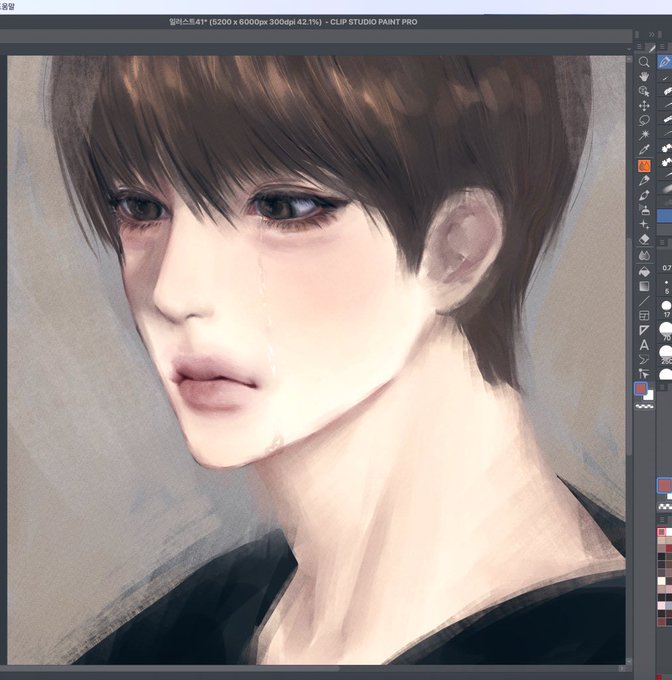The width and height of the screenshot is (672, 680).
Task: Select the Text tool
Action: click(644, 345)
